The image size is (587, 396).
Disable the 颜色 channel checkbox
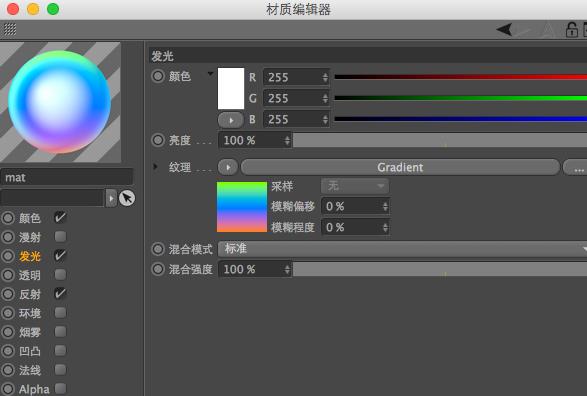coord(60,217)
